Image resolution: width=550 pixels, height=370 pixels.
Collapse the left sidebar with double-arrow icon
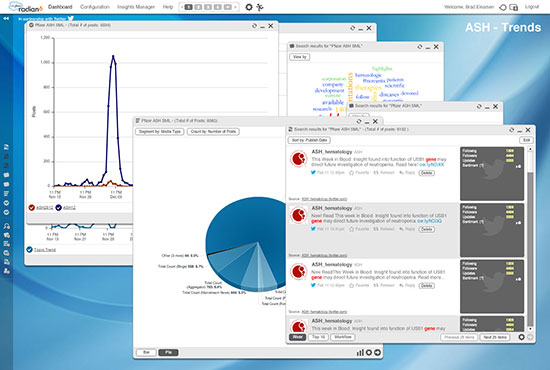(x=6, y=18)
